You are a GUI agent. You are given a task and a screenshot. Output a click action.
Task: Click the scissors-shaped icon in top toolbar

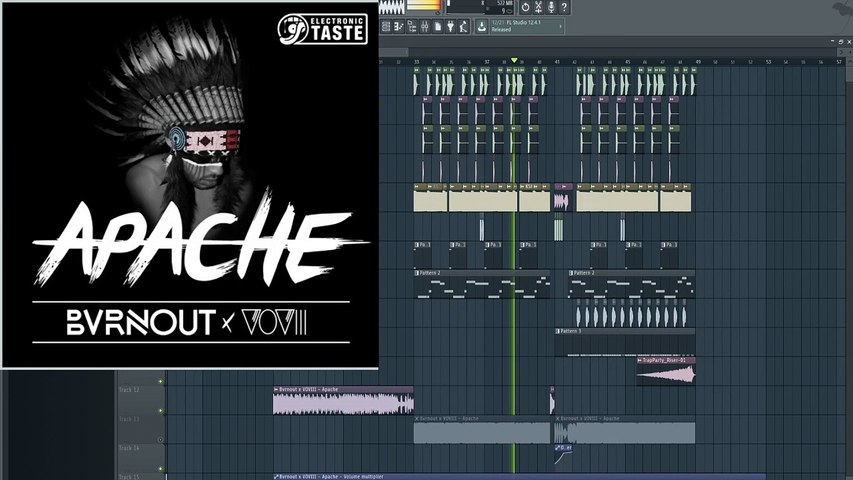(539, 7)
